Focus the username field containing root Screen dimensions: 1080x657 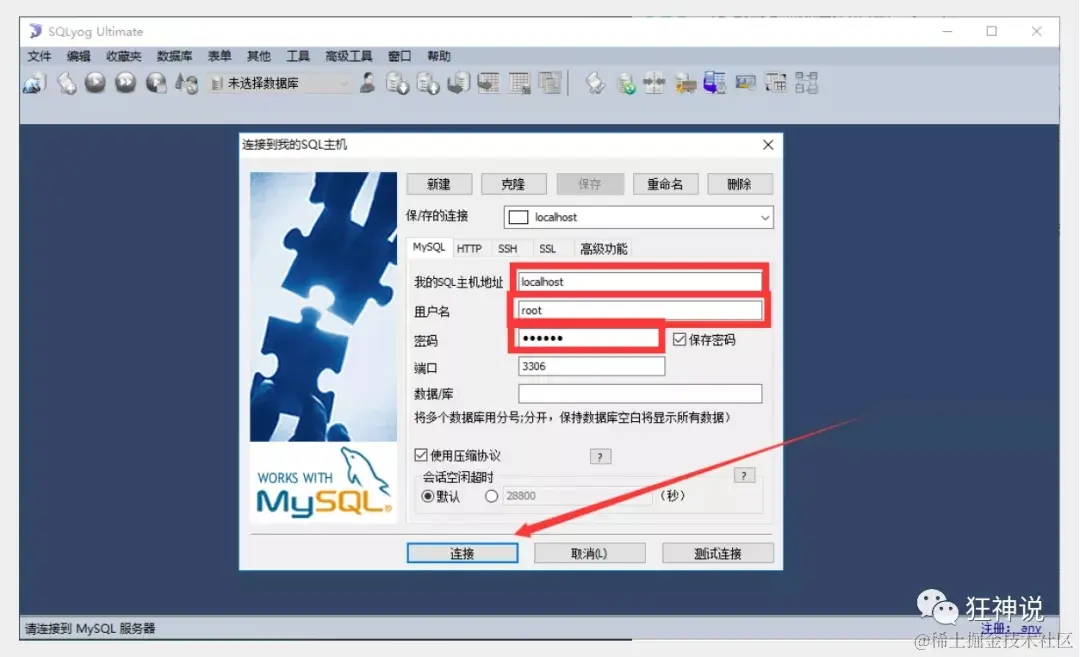[640, 311]
